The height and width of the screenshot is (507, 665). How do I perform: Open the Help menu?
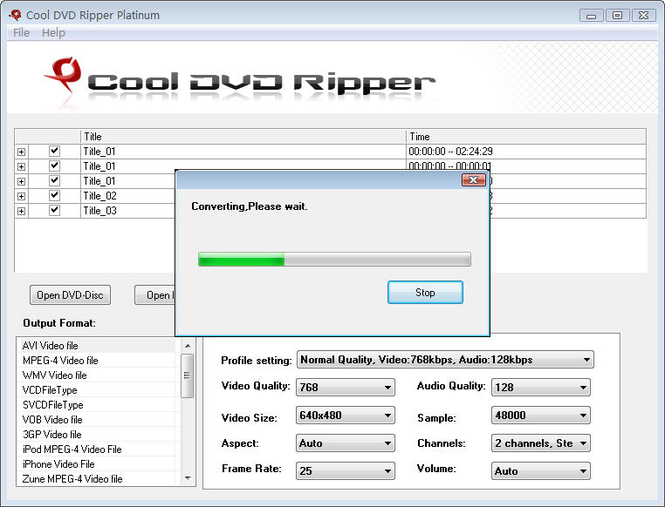click(53, 33)
